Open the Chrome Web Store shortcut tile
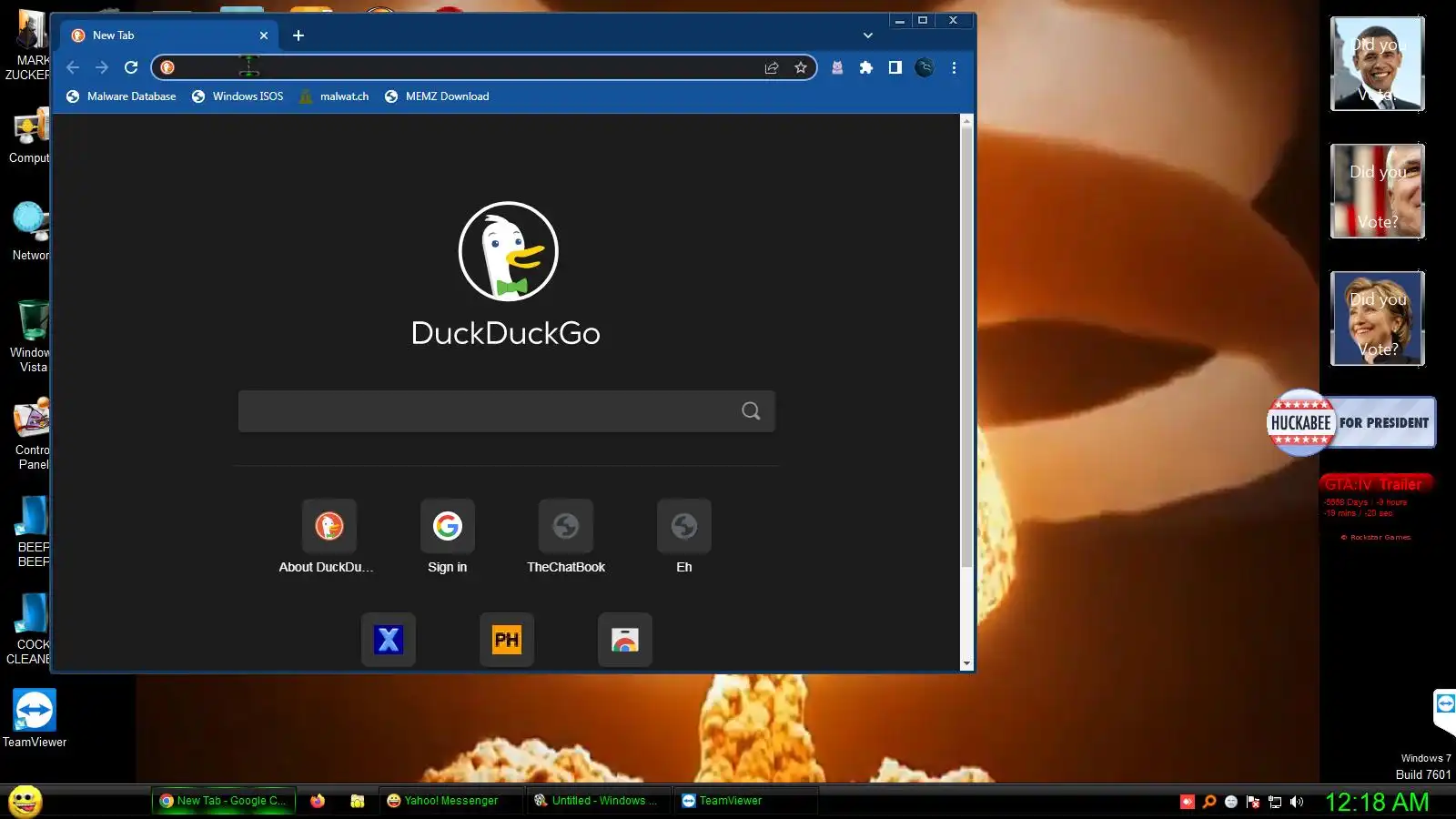 click(x=625, y=640)
